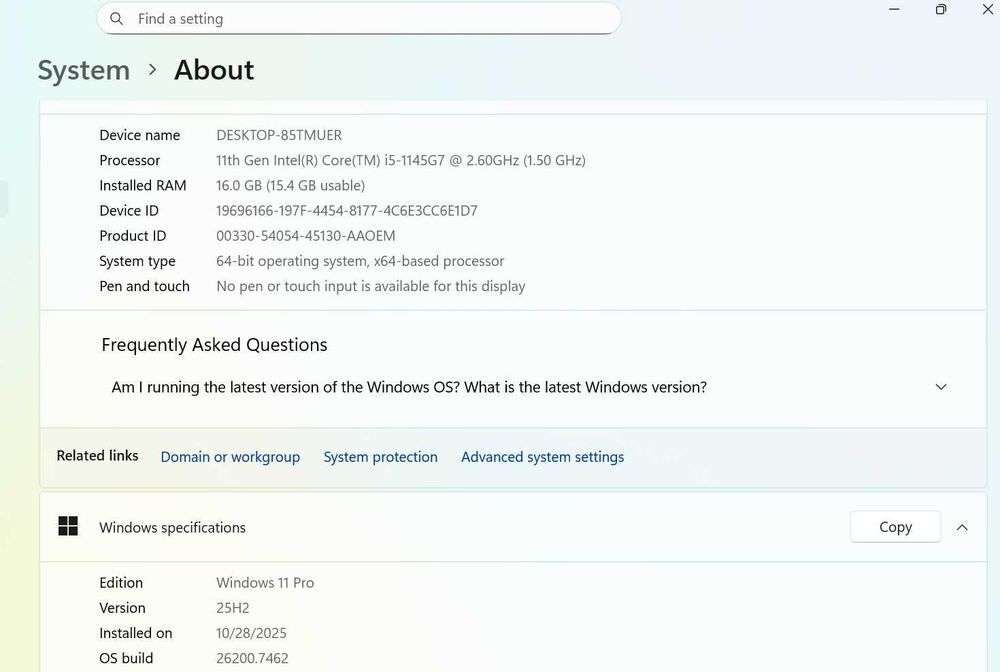Open Advanced system settings link

pos(543,457)
